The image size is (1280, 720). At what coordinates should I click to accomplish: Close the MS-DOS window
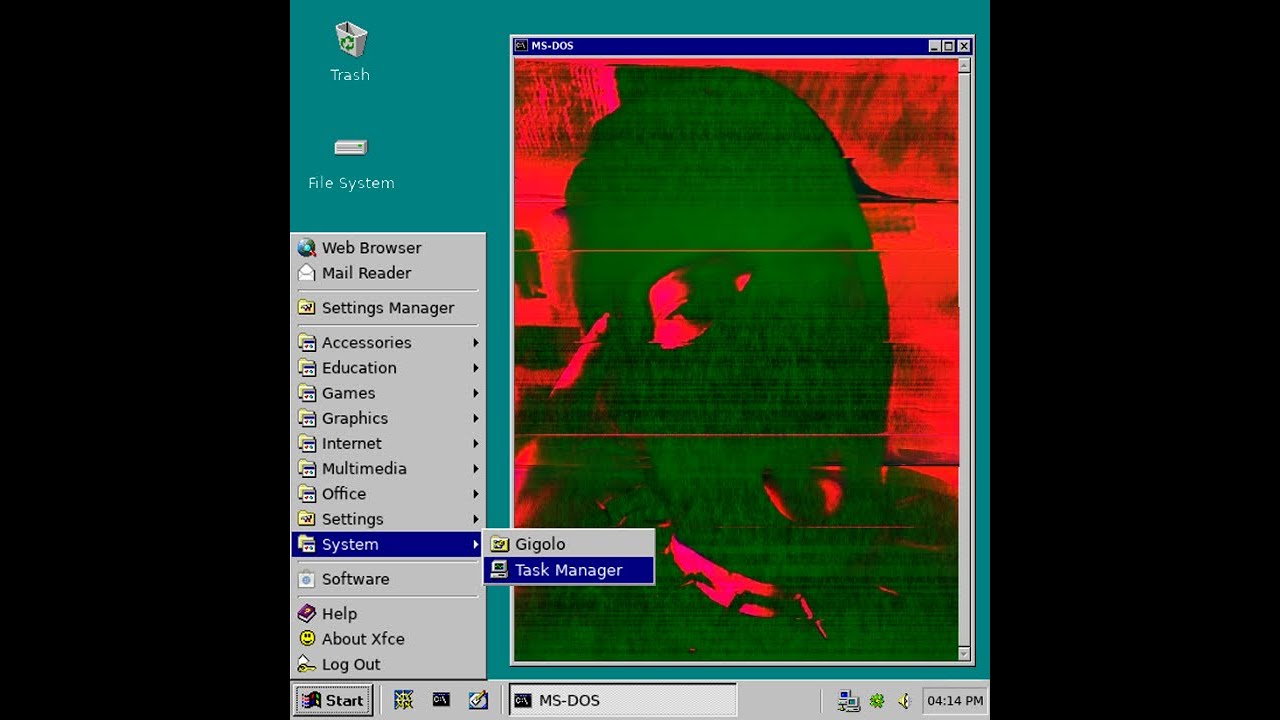(964, 46)
